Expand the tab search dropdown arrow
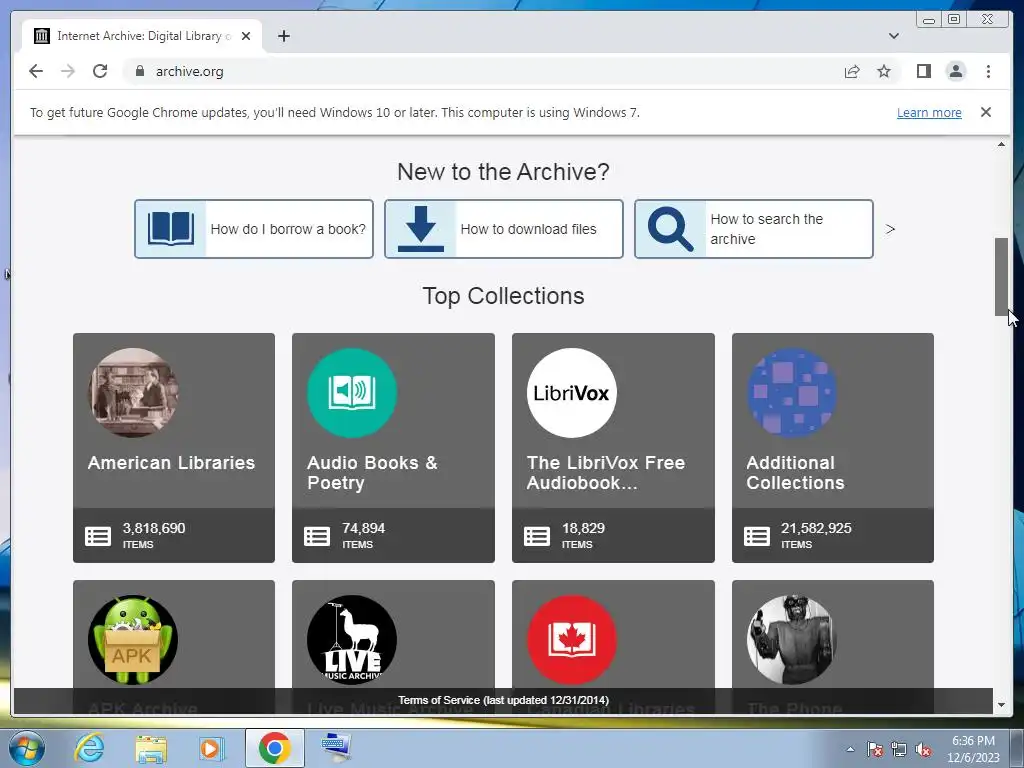The width and height of the screenshot is (1024, 768). coord(893,36)
